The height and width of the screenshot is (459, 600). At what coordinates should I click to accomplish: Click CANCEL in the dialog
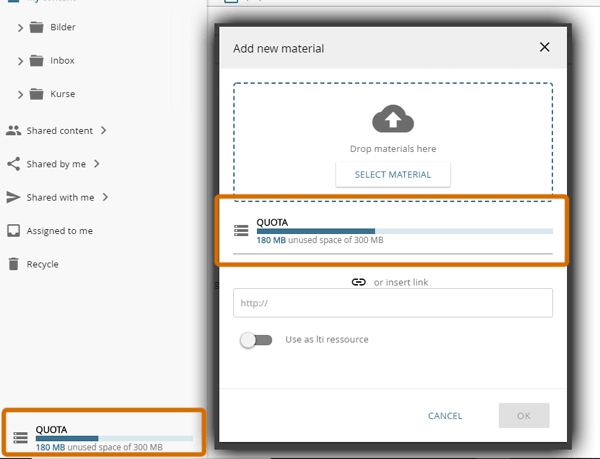(445, 416)
